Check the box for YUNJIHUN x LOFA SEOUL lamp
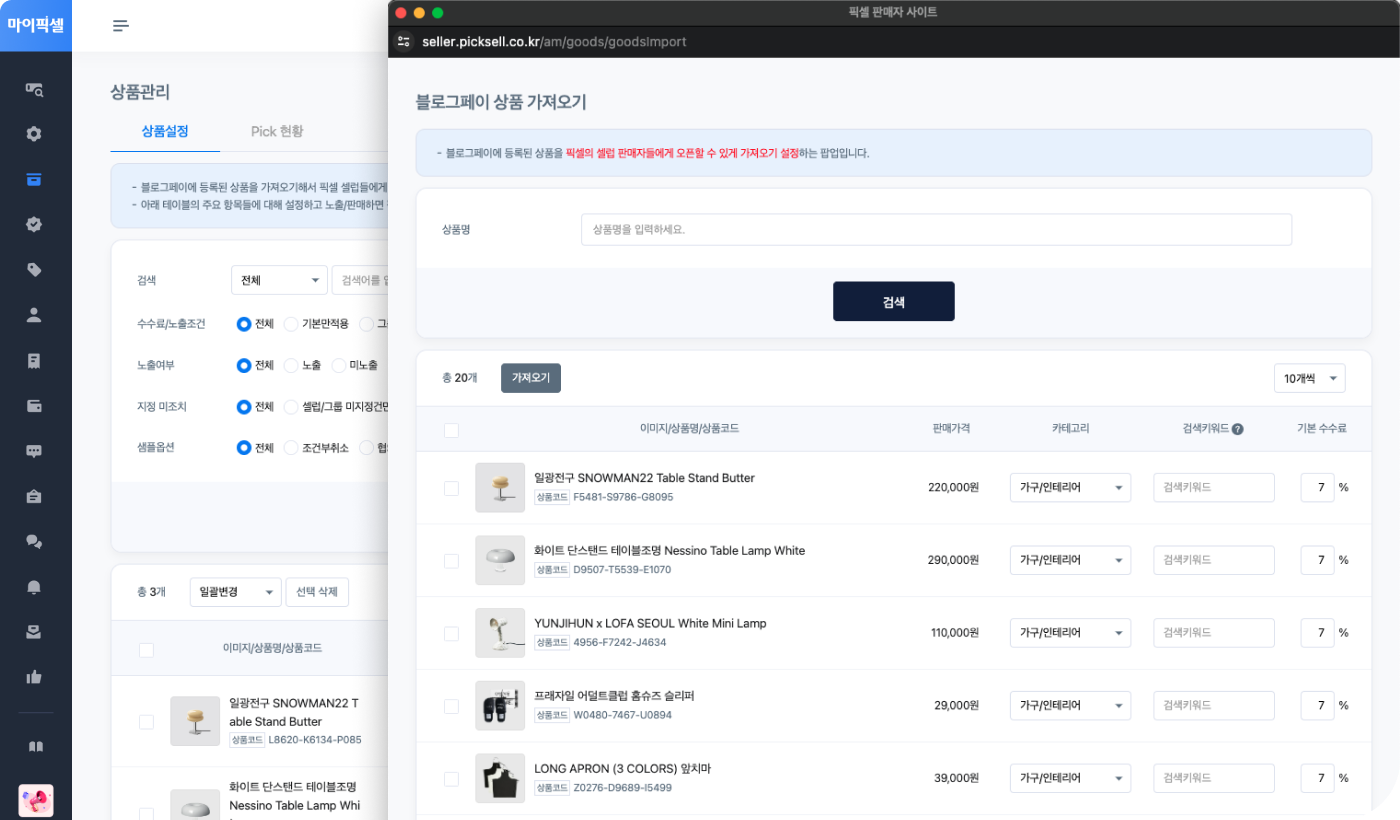The width and height of the screenshot is (1400, 820). [x=451, y=633]
